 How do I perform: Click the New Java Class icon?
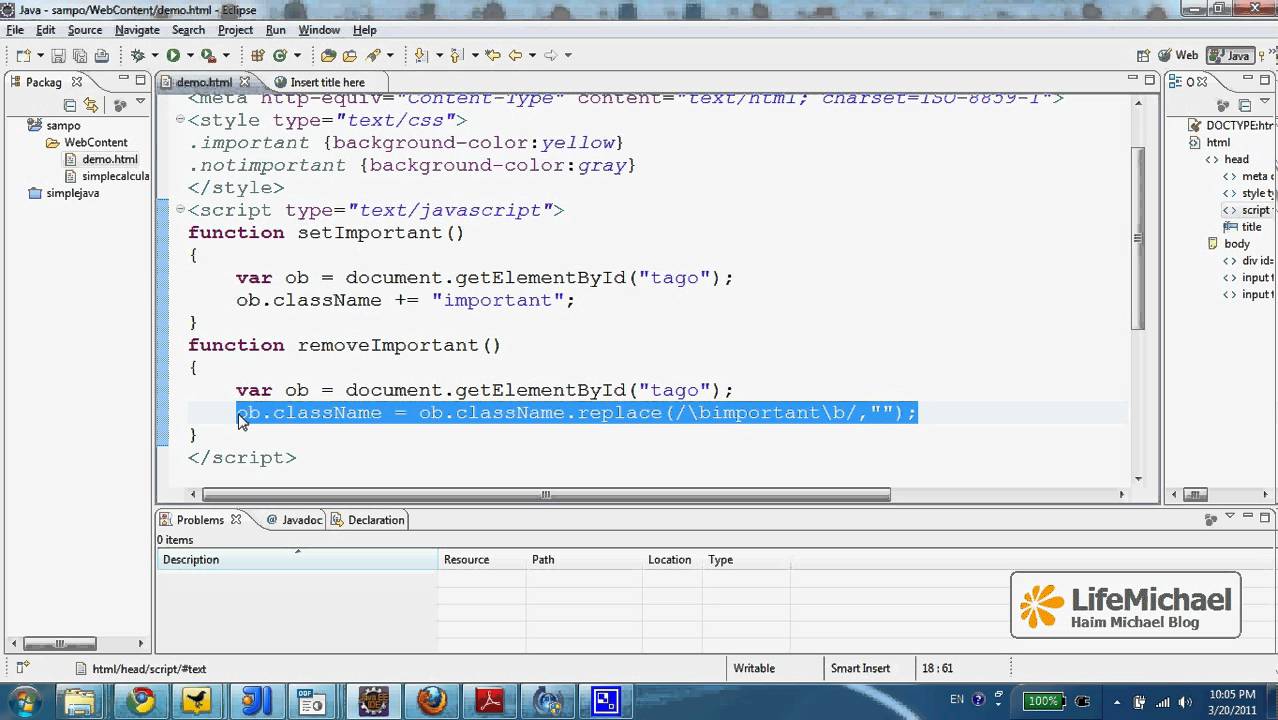(x=280, y=56)
